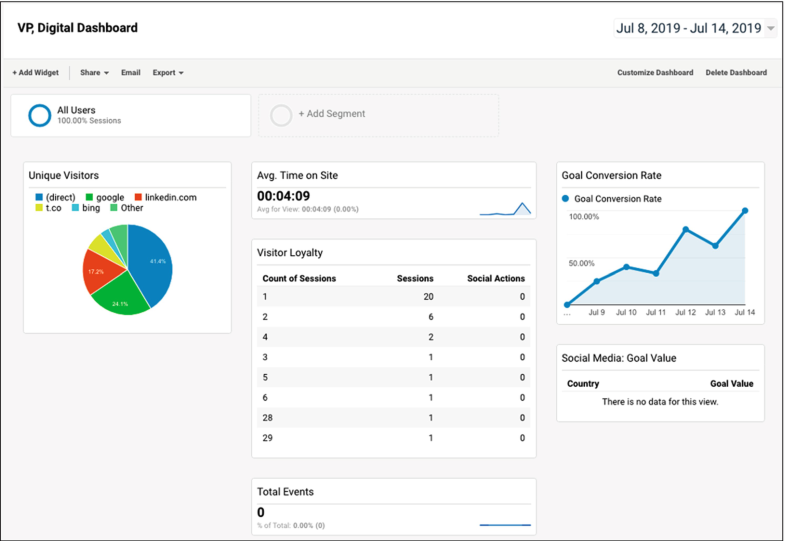
Task: Click the light blue bing legend swatch
Action: [75, 208]
